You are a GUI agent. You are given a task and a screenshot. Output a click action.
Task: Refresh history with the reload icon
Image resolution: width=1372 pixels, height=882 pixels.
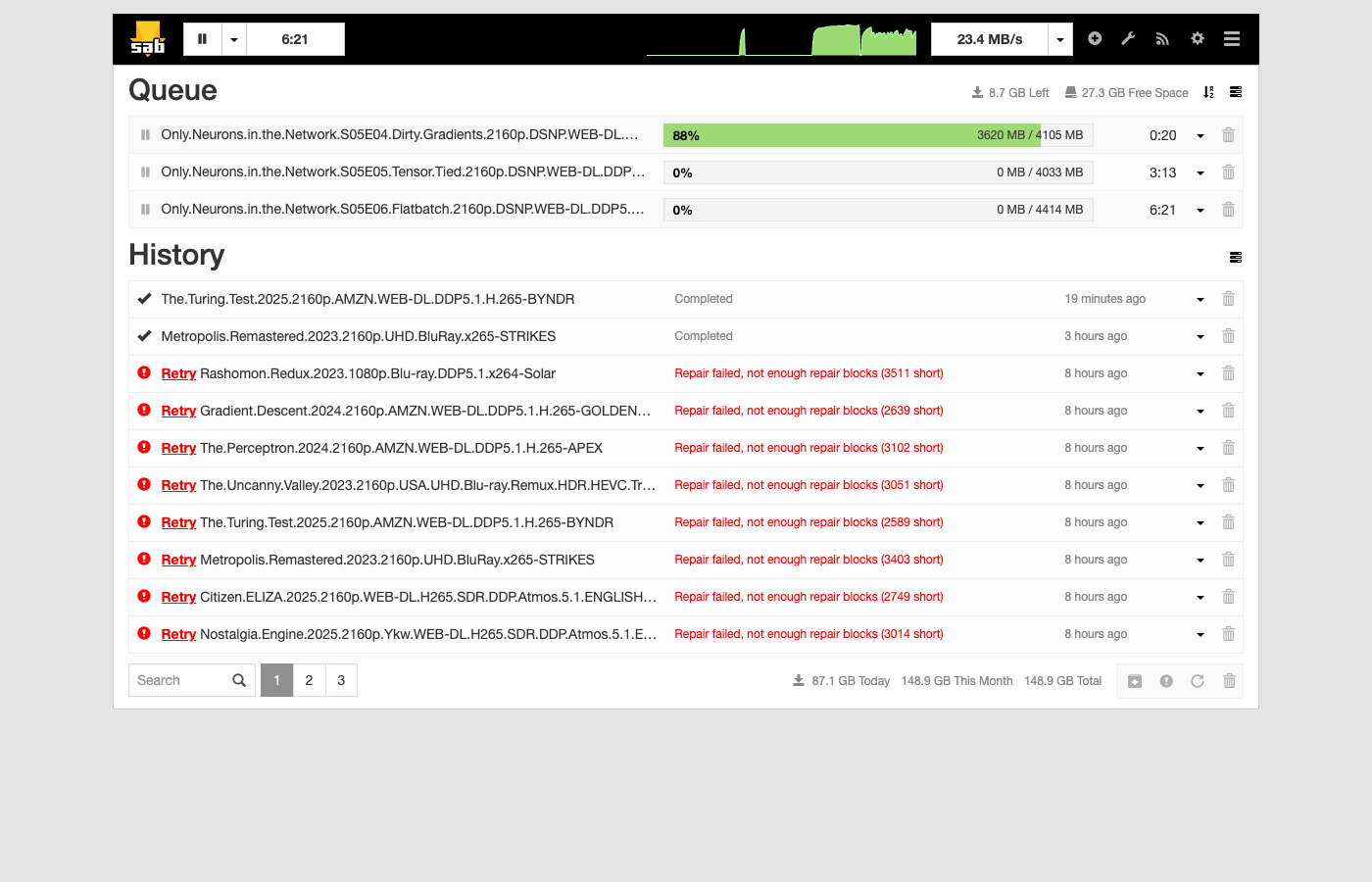(1198, 680)
